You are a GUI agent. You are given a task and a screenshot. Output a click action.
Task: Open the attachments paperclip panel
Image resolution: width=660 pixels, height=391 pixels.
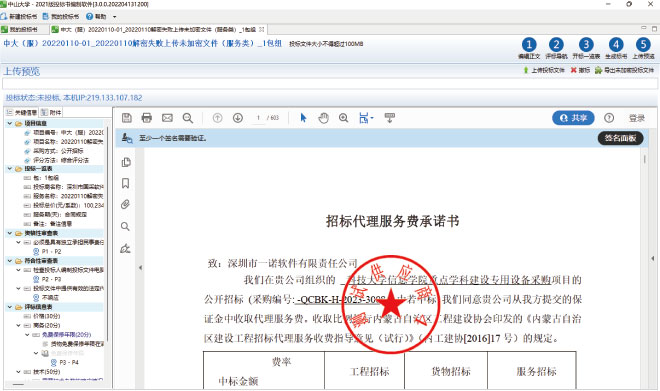(125, 205)
